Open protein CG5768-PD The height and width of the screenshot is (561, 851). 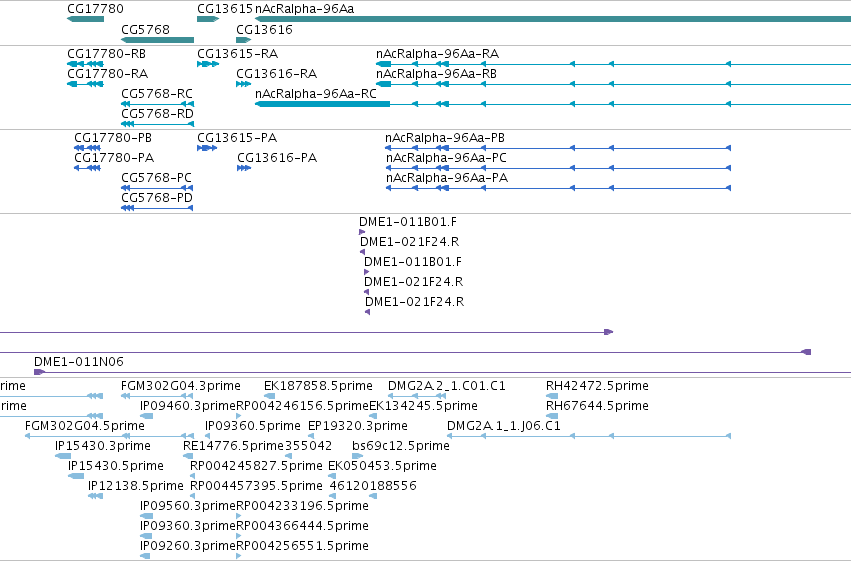[157, 198]
